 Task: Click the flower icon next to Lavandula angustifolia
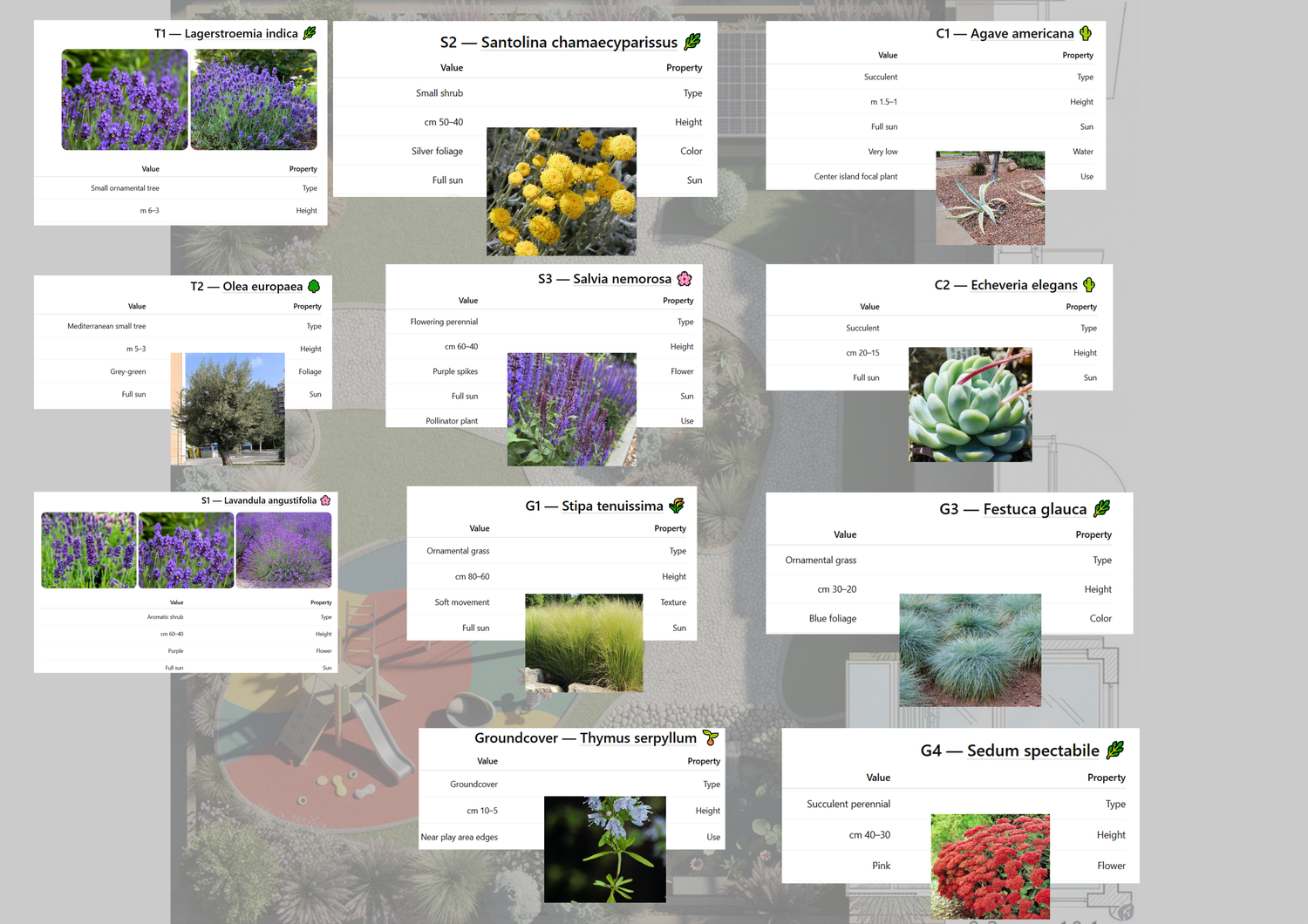click(x=325, y=500)
